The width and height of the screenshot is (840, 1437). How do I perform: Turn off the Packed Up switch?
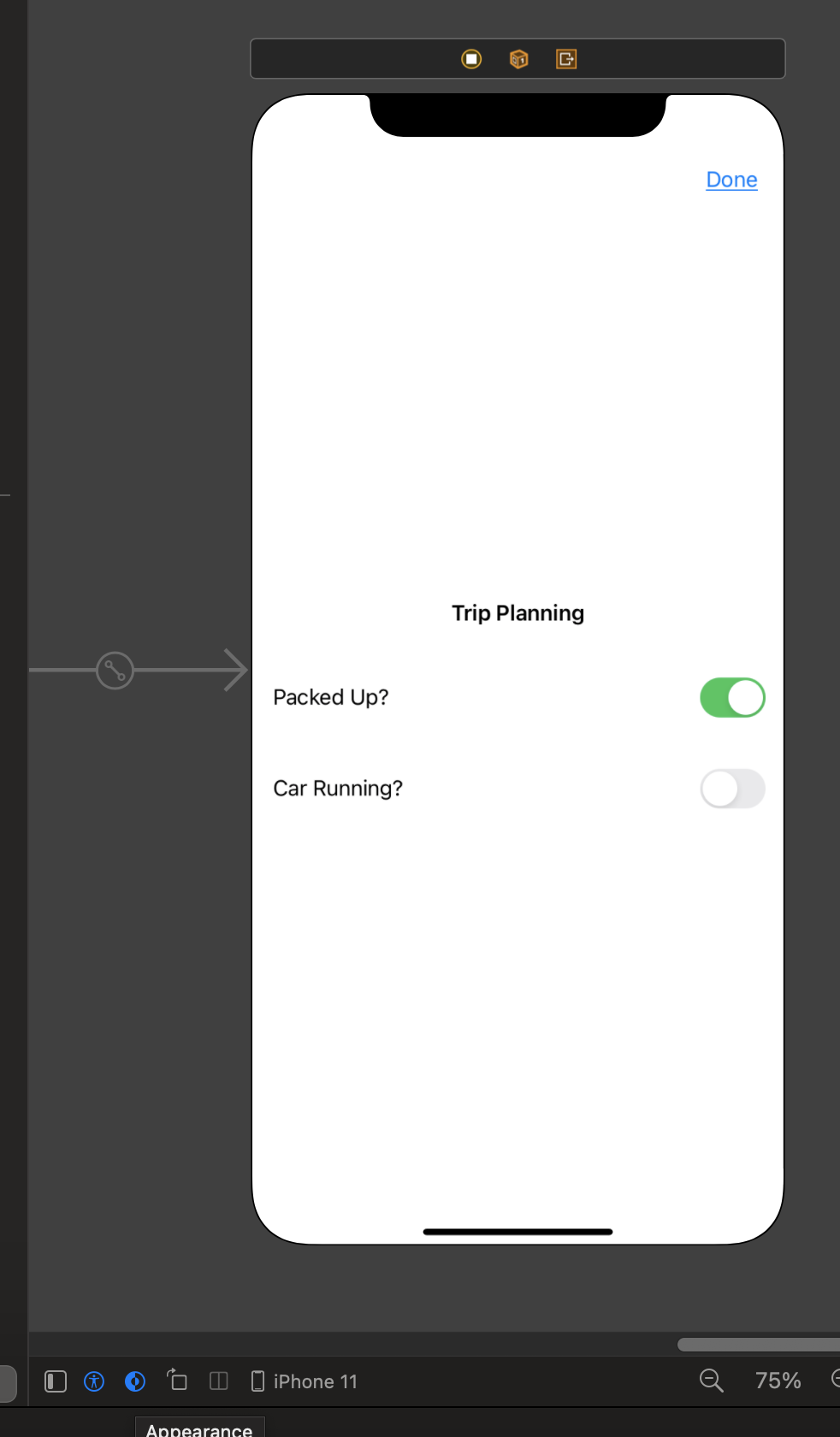point(732,698)
